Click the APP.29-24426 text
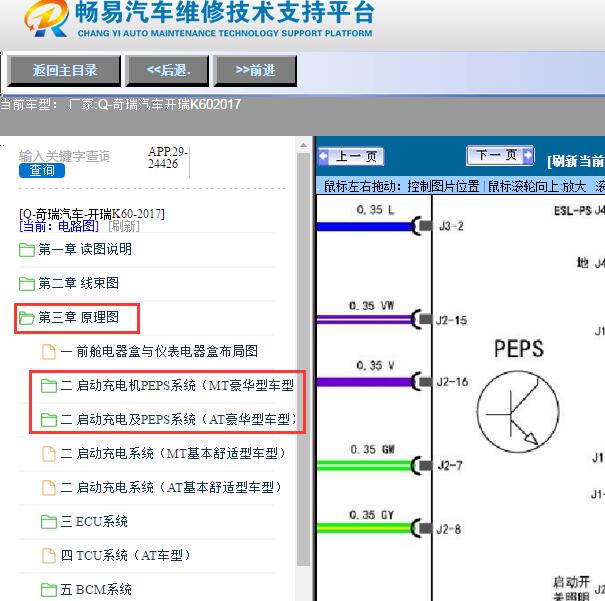The height and width of the screenshot is (601, 605). (x=167, y=158)
